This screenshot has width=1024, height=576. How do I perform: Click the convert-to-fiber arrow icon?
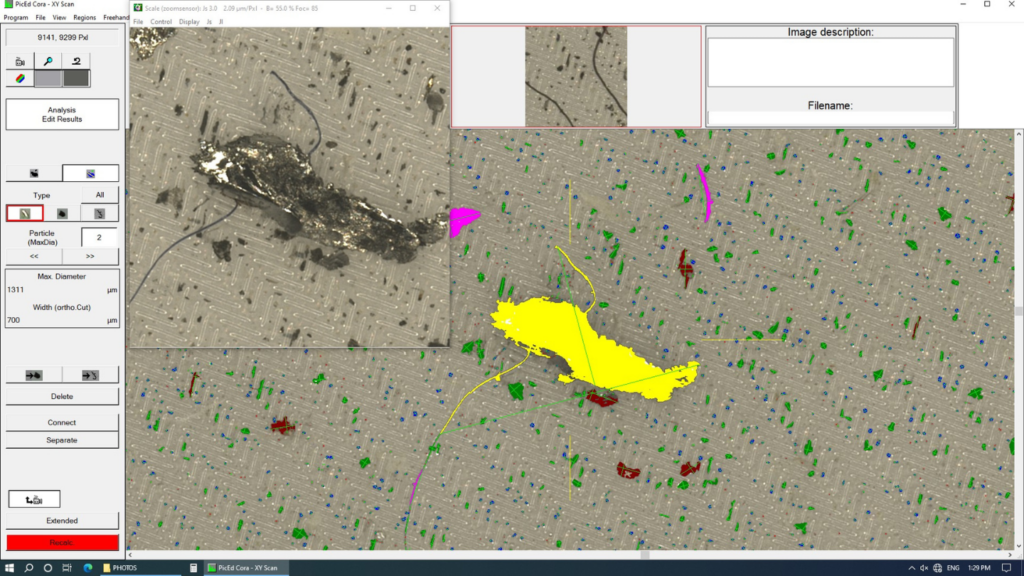[x=90, y=375]
